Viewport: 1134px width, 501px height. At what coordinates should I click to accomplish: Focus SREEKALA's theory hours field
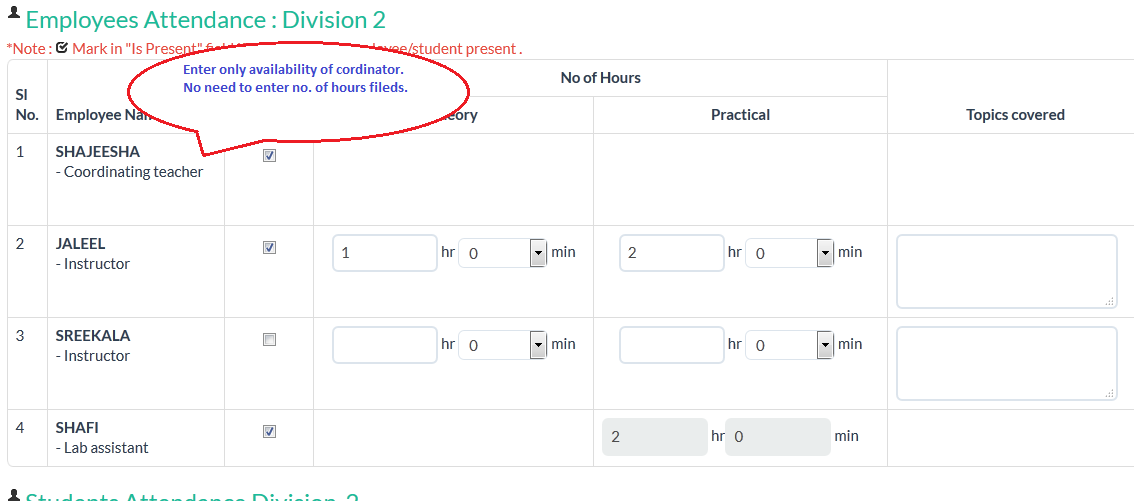click(384, 345)
